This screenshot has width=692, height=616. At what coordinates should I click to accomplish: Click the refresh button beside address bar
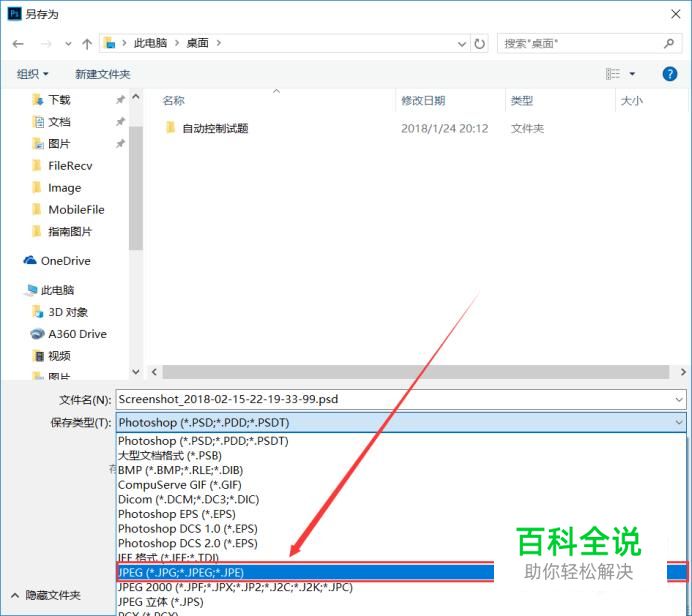point(479,44)
